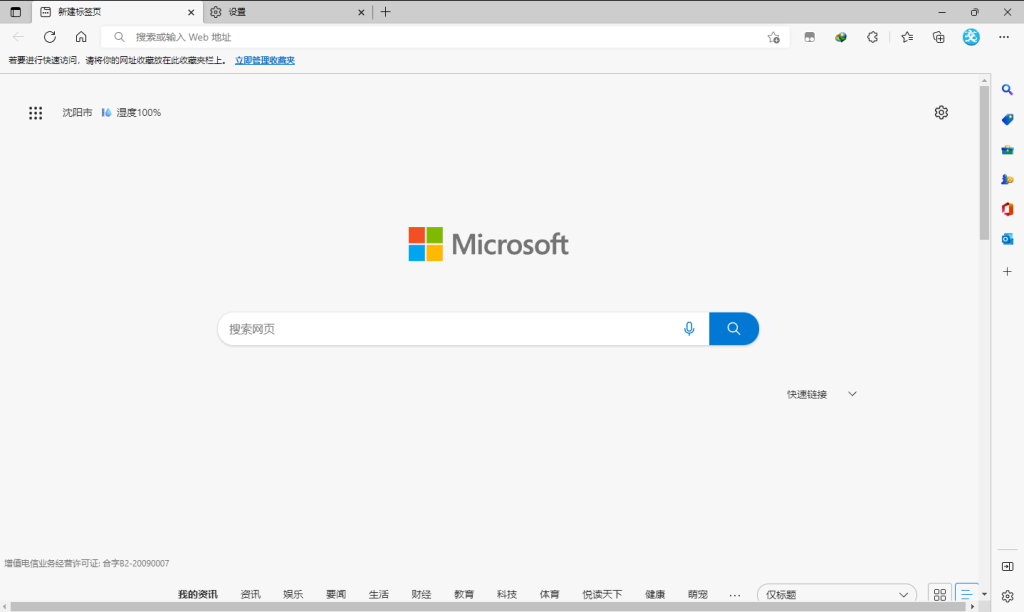Open Office from the Edge sidebar
This screenshot has height=612, width=1024.
[1008, 209]
